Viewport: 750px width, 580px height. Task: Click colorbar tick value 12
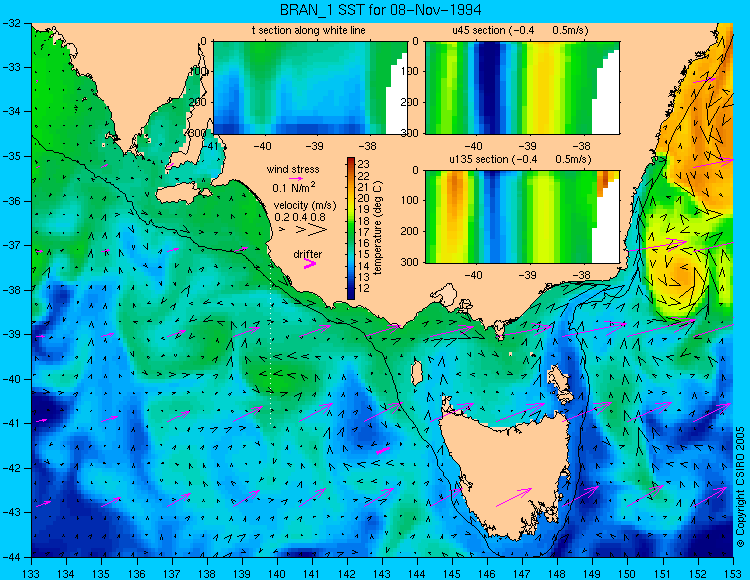click(x=363, y=288)
